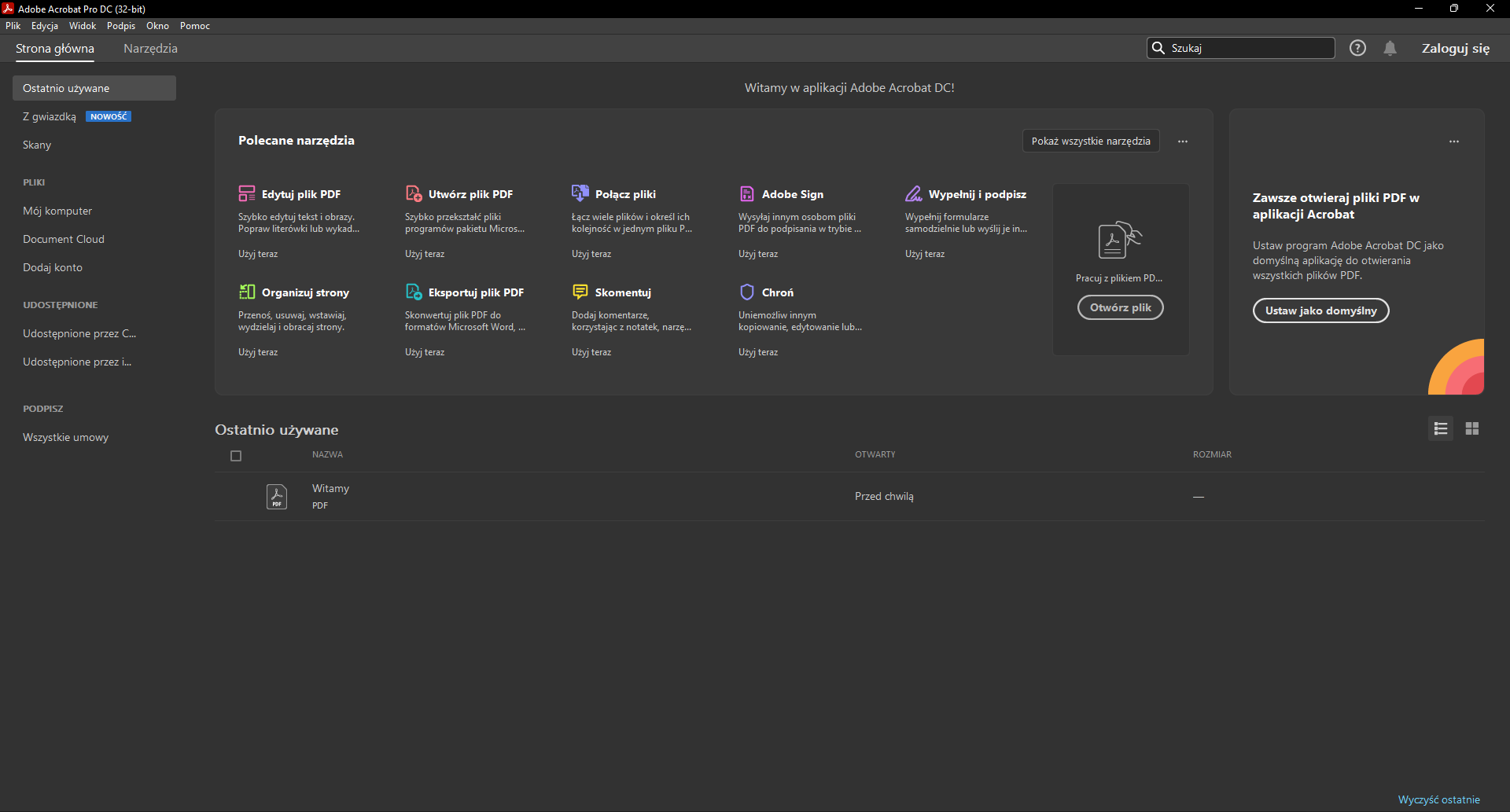
Task: Click the Przed chwilą opened time cell
Action: [884, 496]
